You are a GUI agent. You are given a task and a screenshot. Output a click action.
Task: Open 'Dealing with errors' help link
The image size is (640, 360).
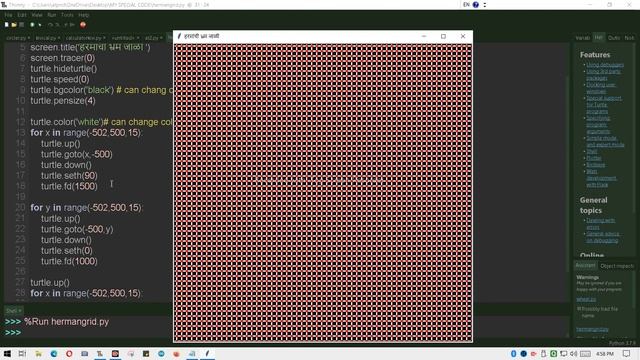600,224
